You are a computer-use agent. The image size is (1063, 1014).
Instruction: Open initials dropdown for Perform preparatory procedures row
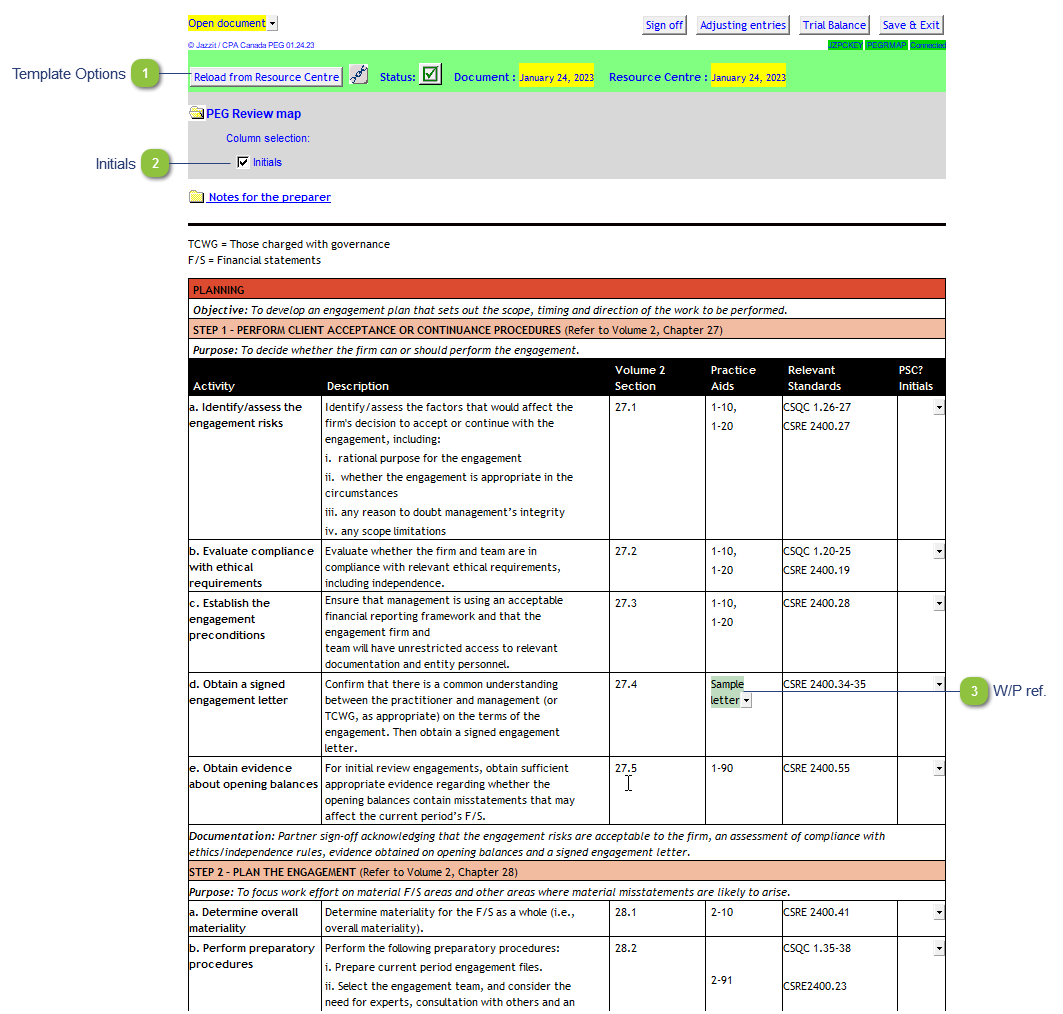tap(939, 949)
